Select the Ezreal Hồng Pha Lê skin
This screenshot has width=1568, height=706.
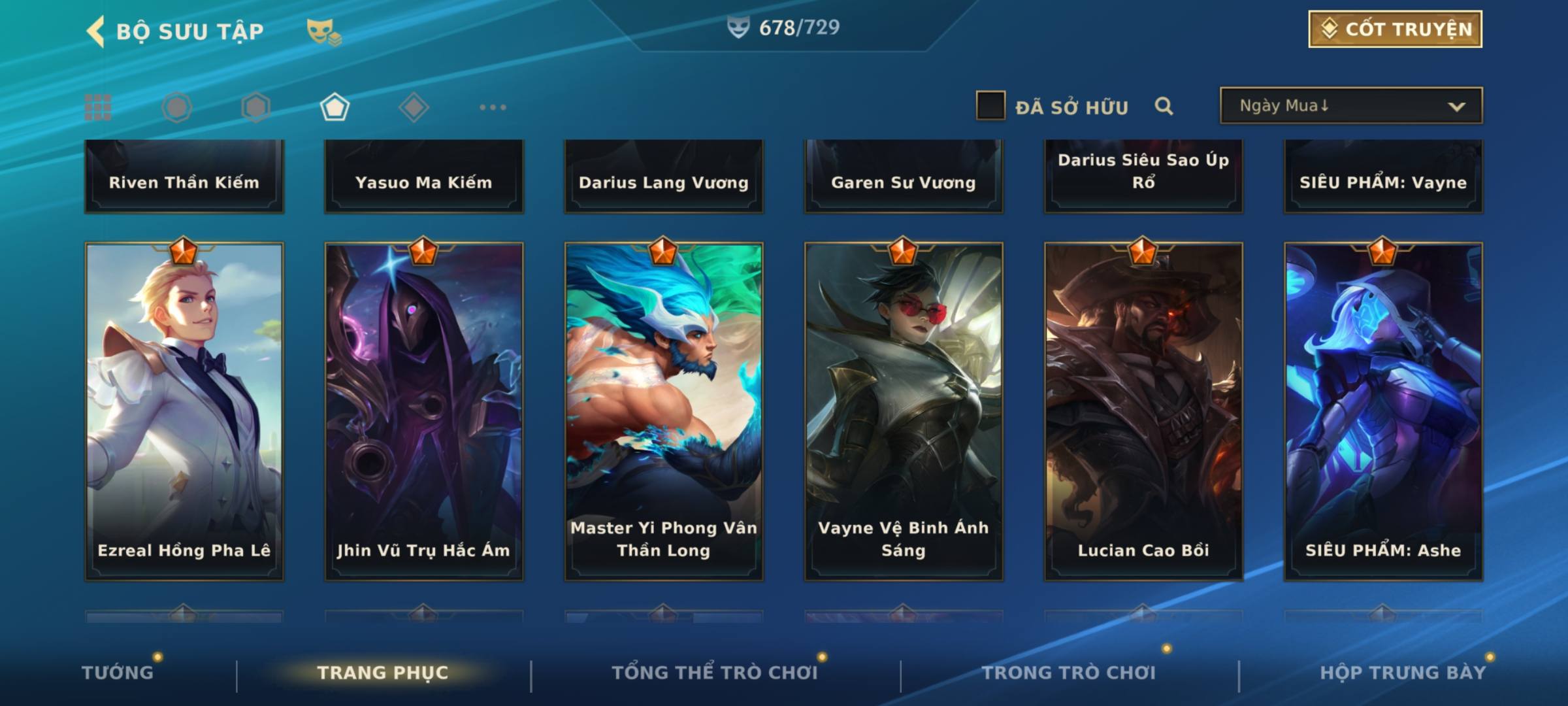184,412
